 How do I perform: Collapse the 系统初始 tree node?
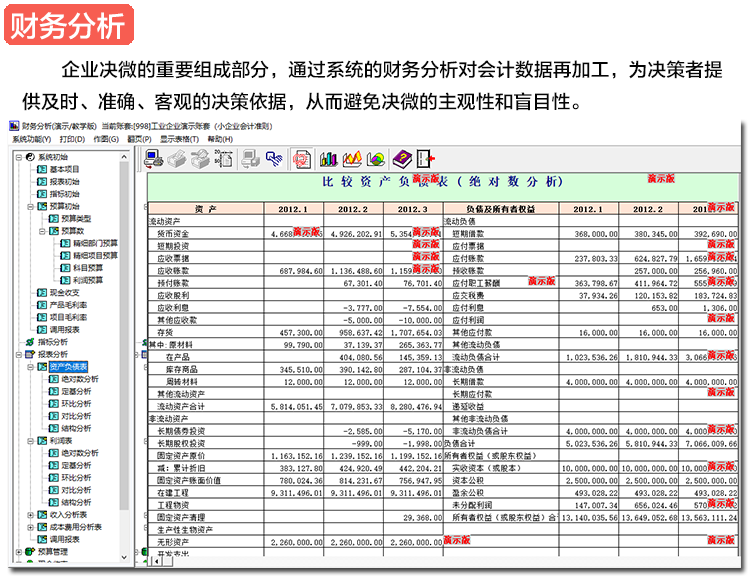[x=18, y=158]
